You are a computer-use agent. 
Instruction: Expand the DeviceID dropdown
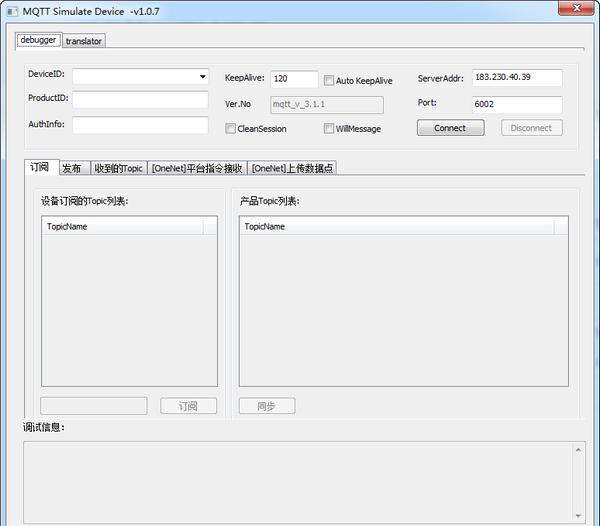[x=202, y=77]
